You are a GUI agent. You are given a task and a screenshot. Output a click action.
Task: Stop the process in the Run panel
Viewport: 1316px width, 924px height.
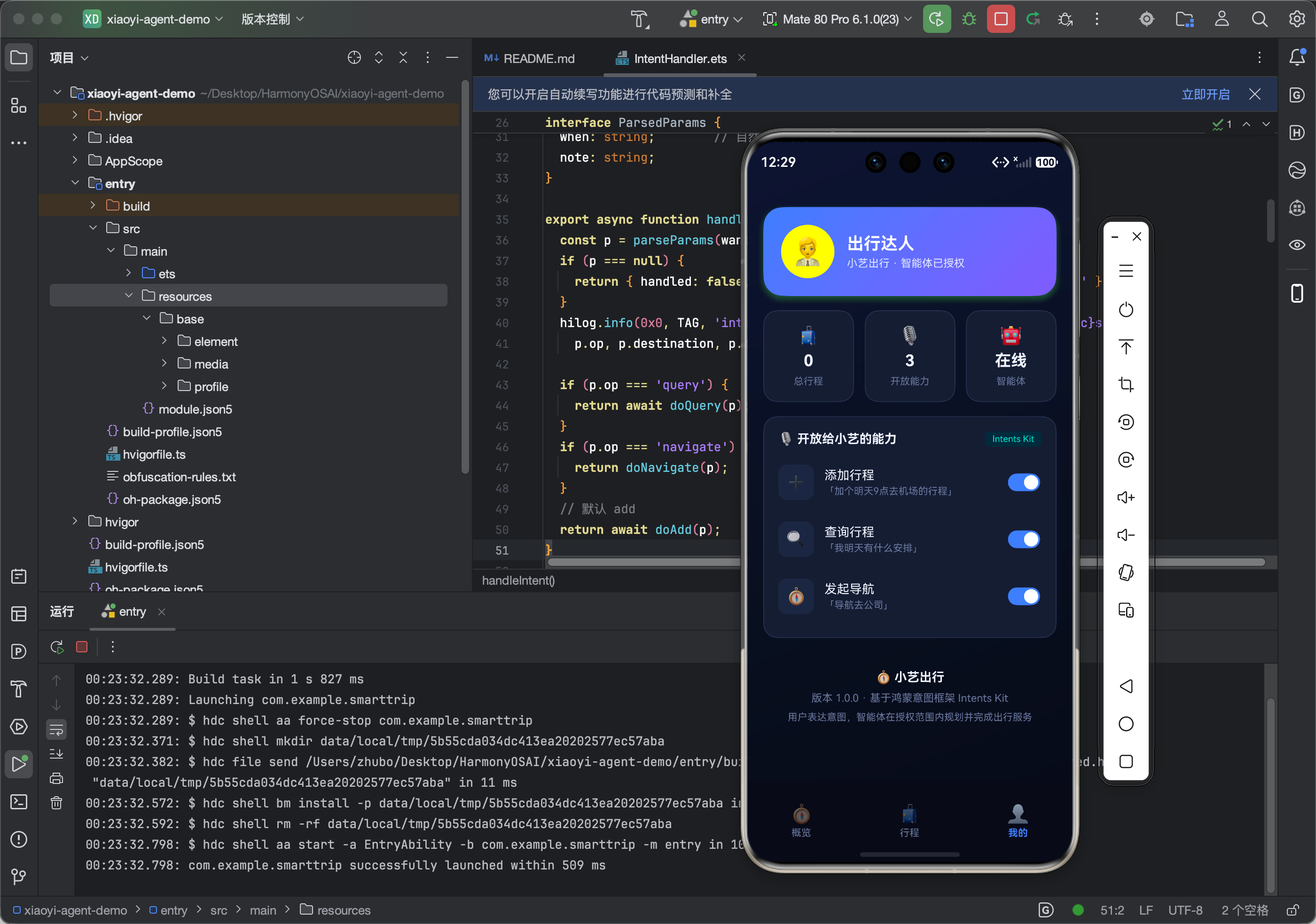click(82, 647)
